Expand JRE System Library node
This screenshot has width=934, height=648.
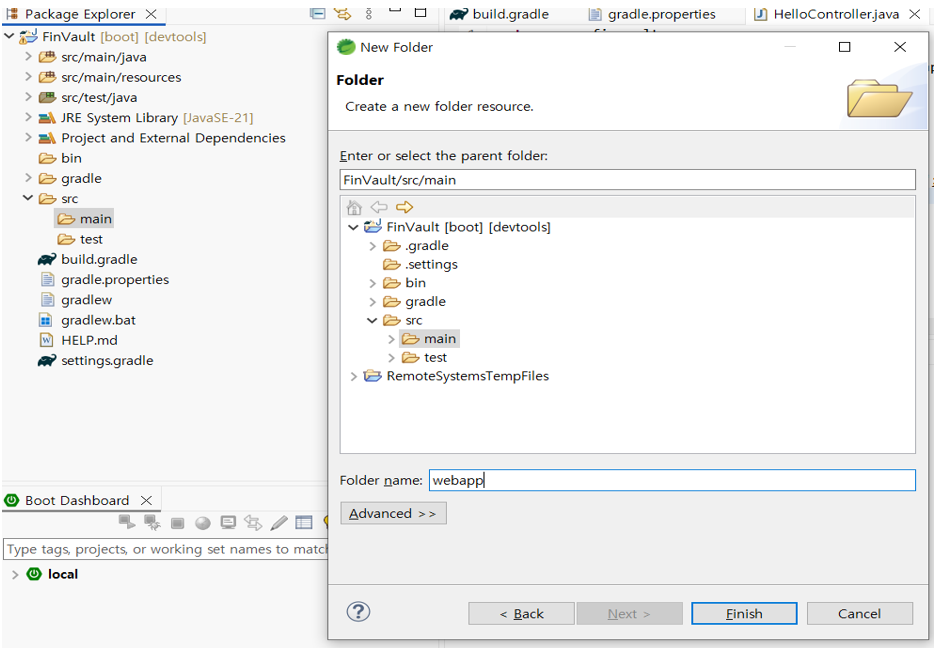pos(28,117)
